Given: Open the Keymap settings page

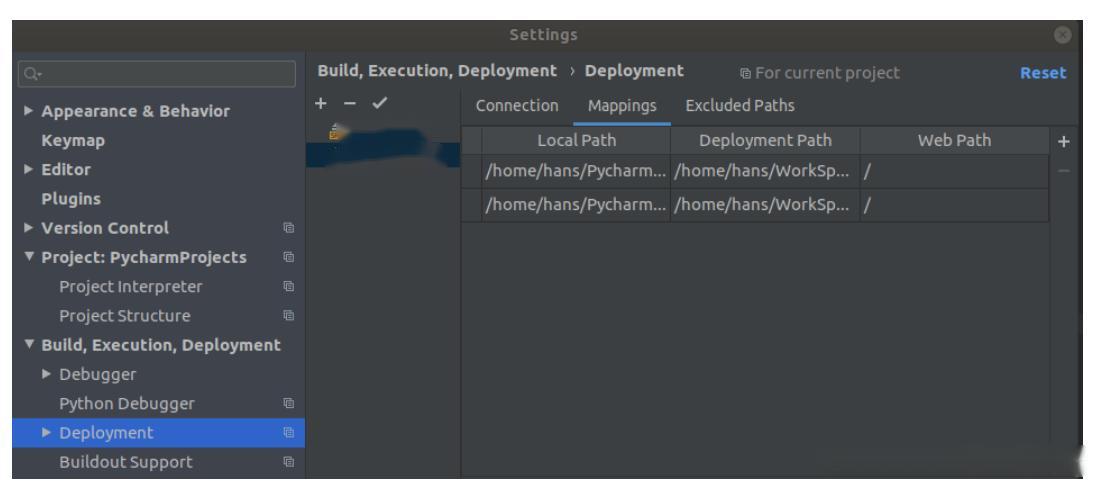Looking at the screenshot, I should point(73,140).
